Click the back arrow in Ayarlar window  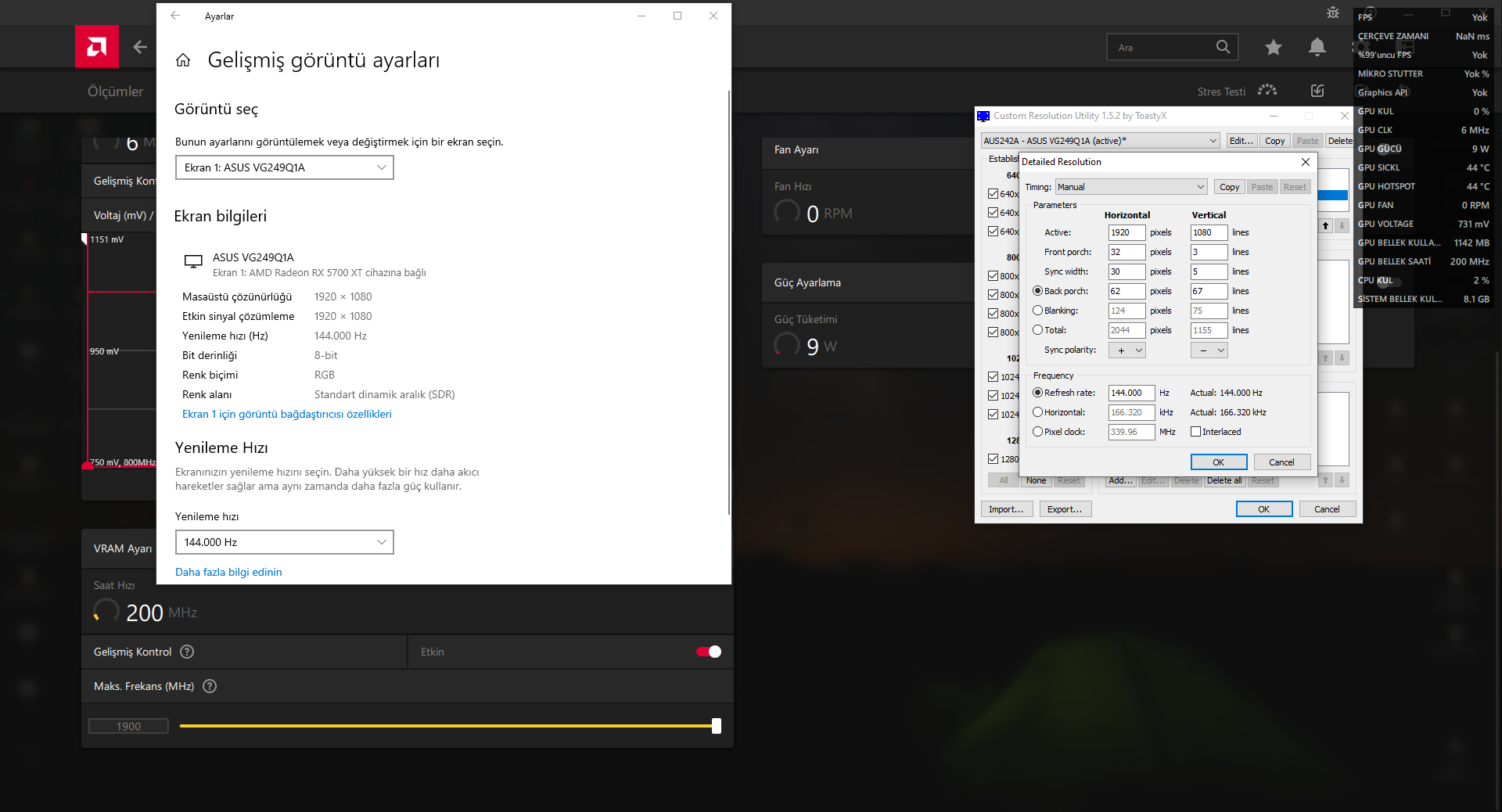click(175, 16)
